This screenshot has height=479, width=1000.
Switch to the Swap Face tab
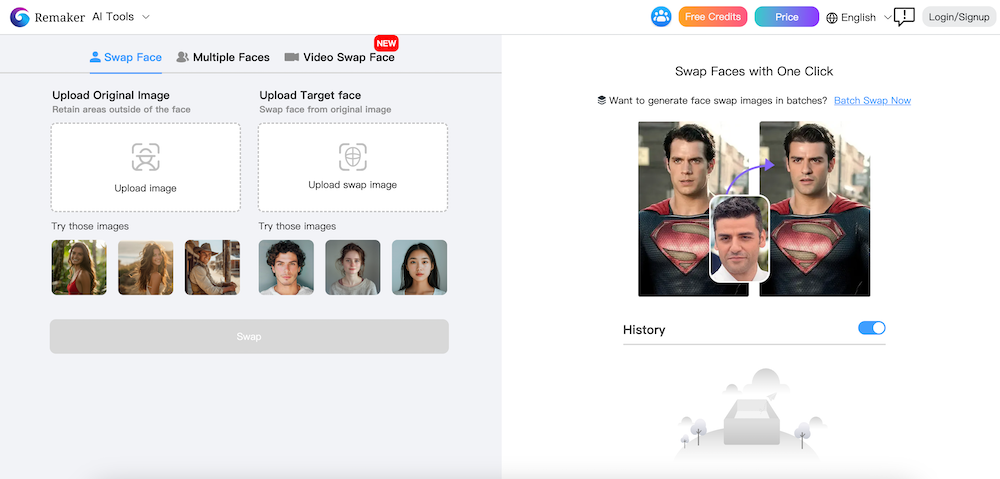point(126,57)
